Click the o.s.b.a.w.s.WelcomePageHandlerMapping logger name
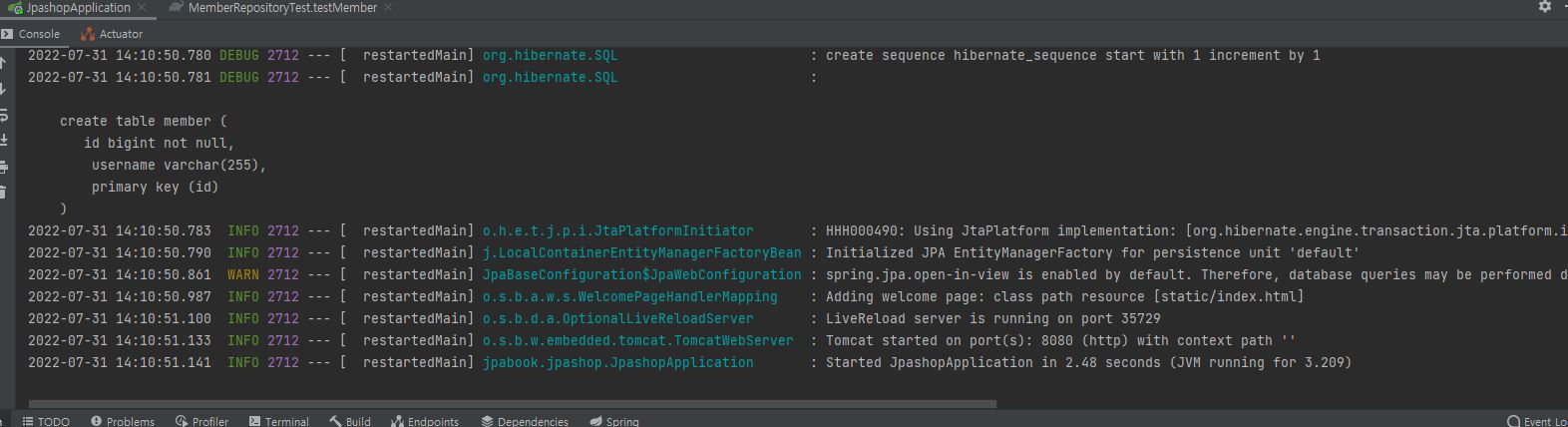Viewport: 1568px width, 427px height. (630, 296)
